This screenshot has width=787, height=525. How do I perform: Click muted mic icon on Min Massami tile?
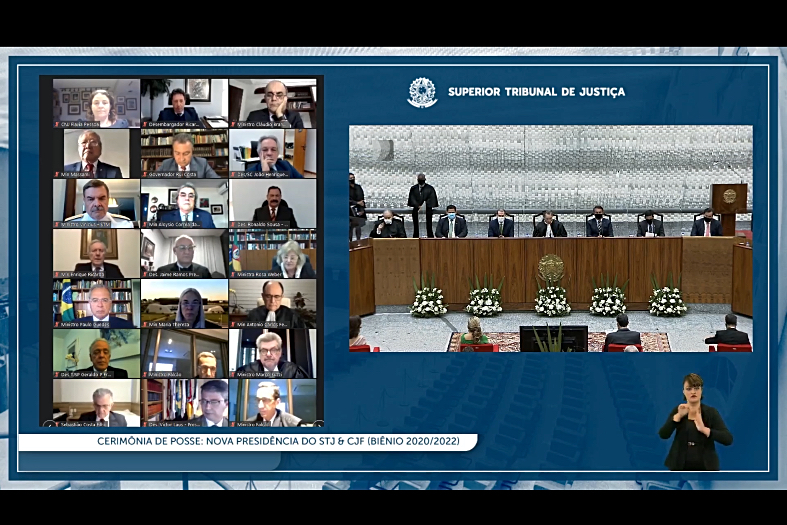(x=57, y=174)
